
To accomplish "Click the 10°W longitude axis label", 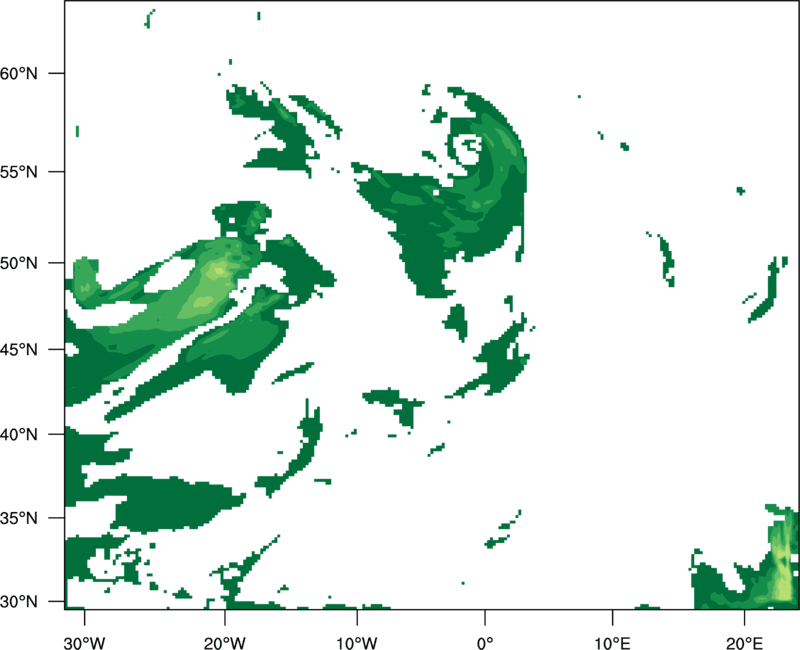I will coord(357,643).
